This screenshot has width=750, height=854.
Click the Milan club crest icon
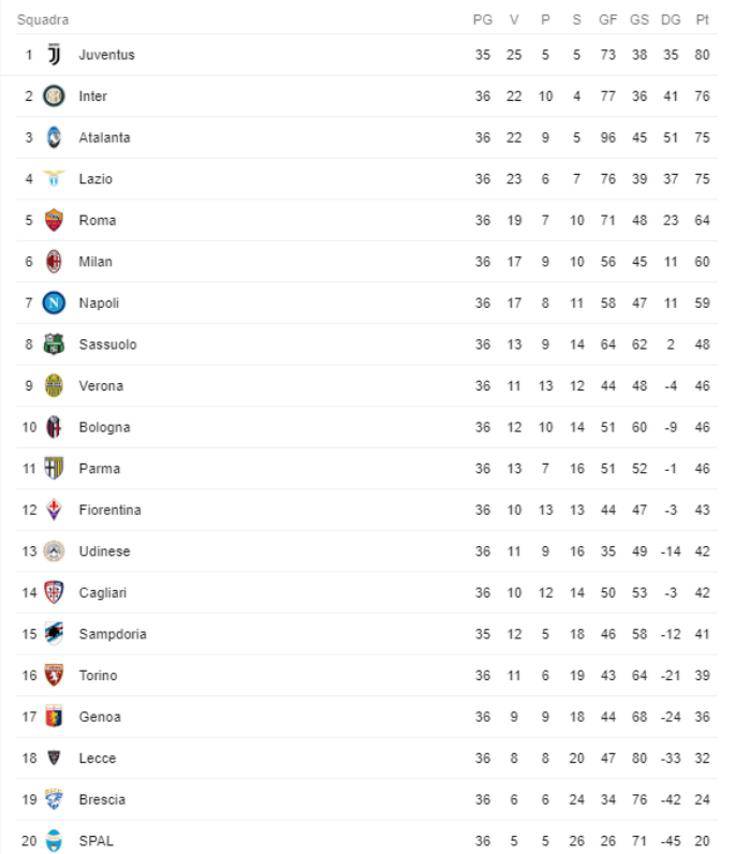click(x=54, y=262)
